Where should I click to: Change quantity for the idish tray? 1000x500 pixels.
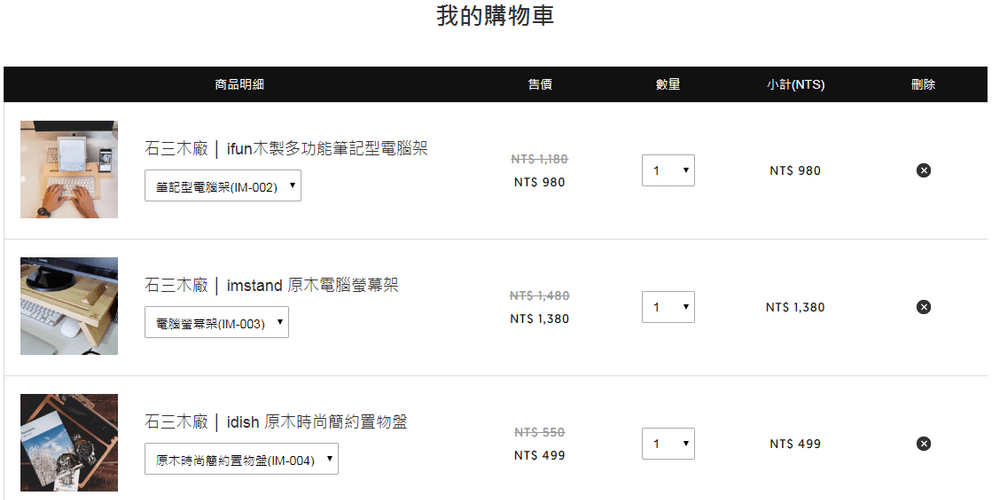pyautogui.click(x=668, y=443)
